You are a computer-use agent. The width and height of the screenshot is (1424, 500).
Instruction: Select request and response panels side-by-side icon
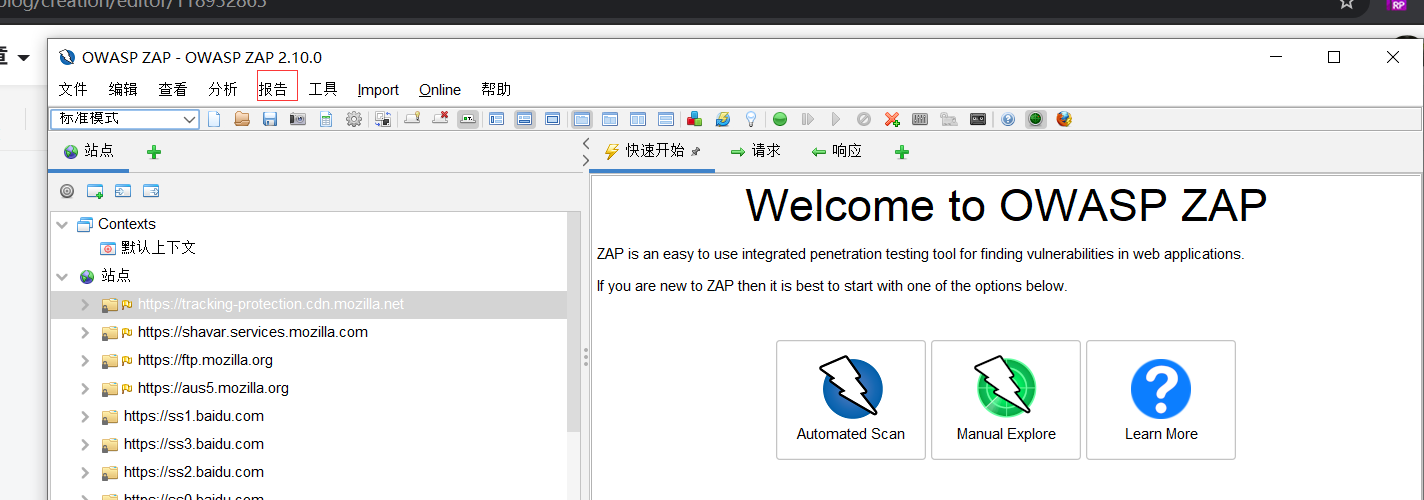[638, 119]
